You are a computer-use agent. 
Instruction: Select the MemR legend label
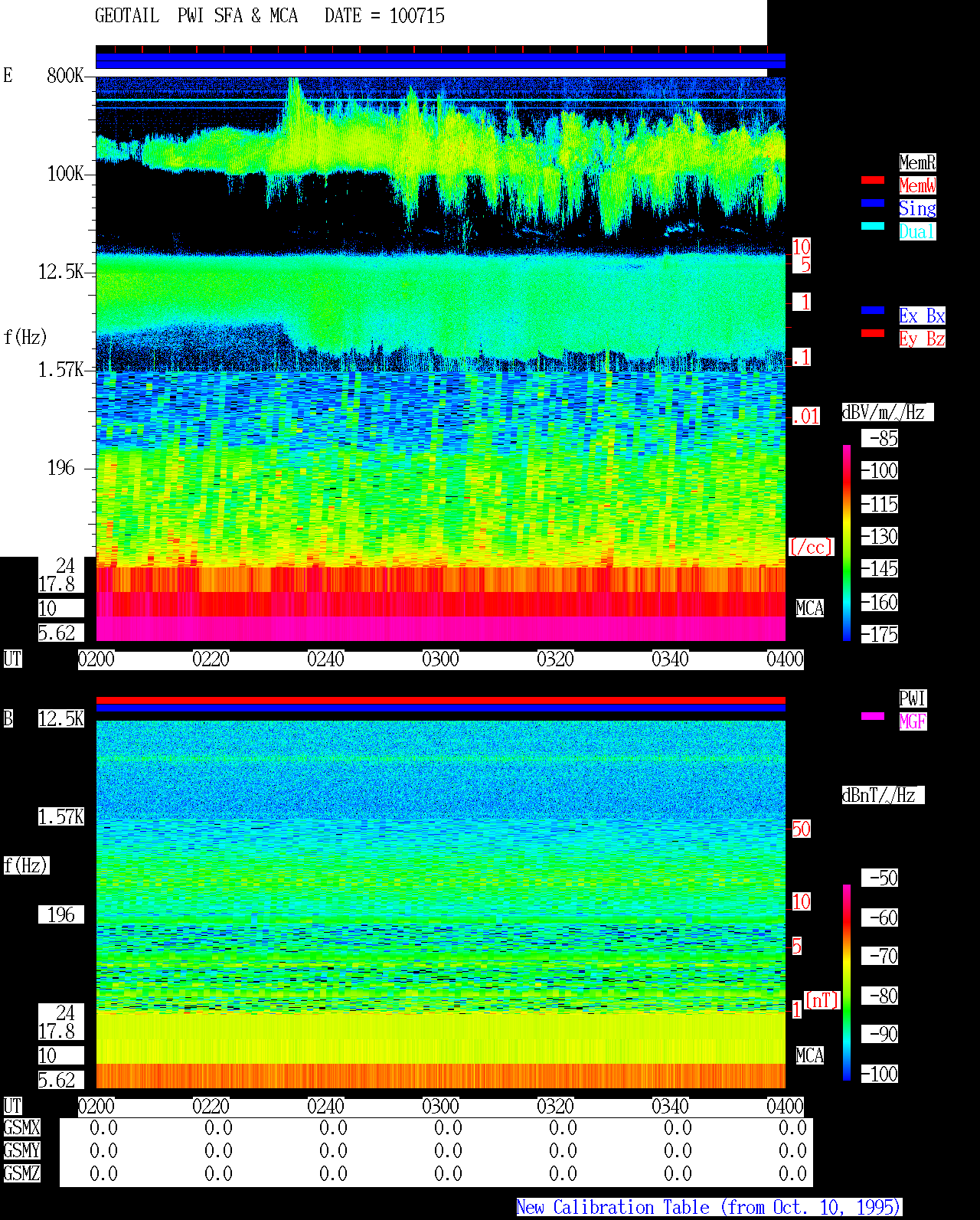point(917,162)
